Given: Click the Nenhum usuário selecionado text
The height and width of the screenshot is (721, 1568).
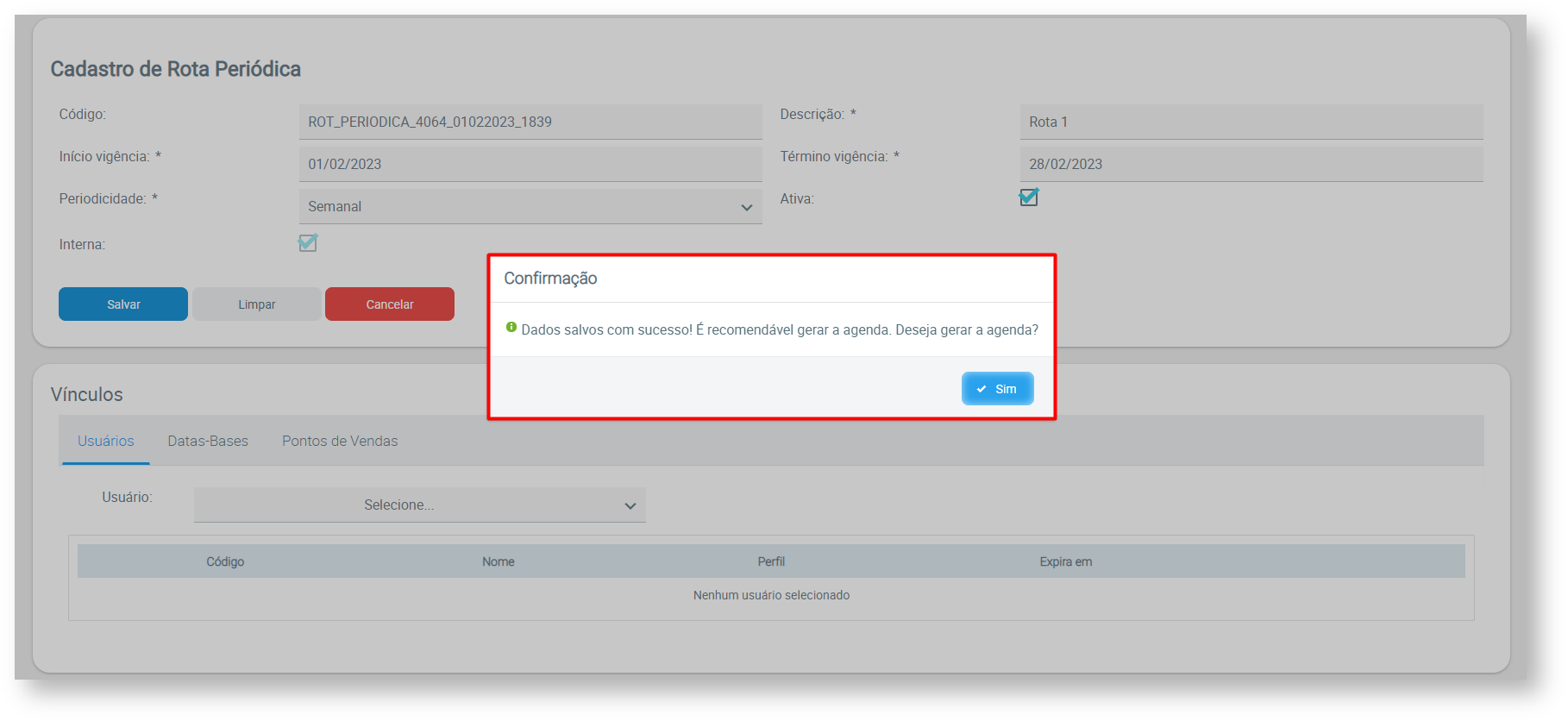Looking at the screenshot, I should pos(771,595).
